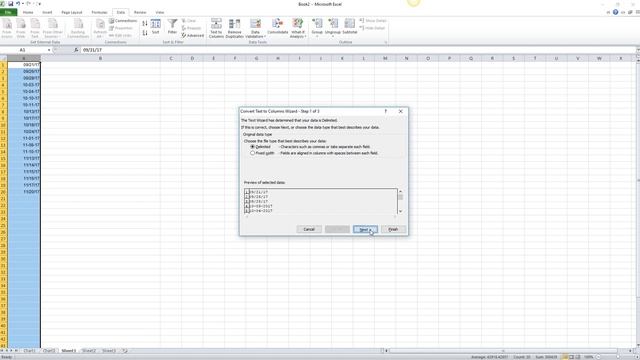Screen dimensions: 640x360
Task: Click the Filter funnel icon
Action: [x=172, y=26]
